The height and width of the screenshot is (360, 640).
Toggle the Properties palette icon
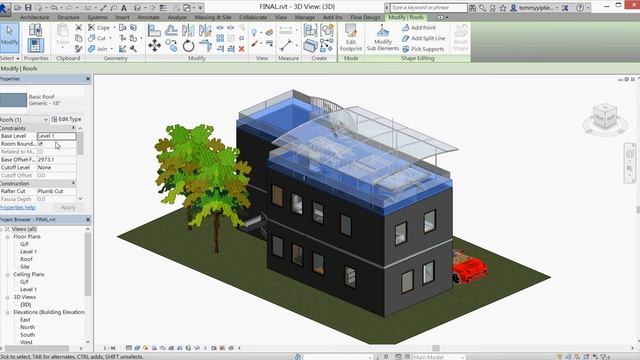point(36,45)
